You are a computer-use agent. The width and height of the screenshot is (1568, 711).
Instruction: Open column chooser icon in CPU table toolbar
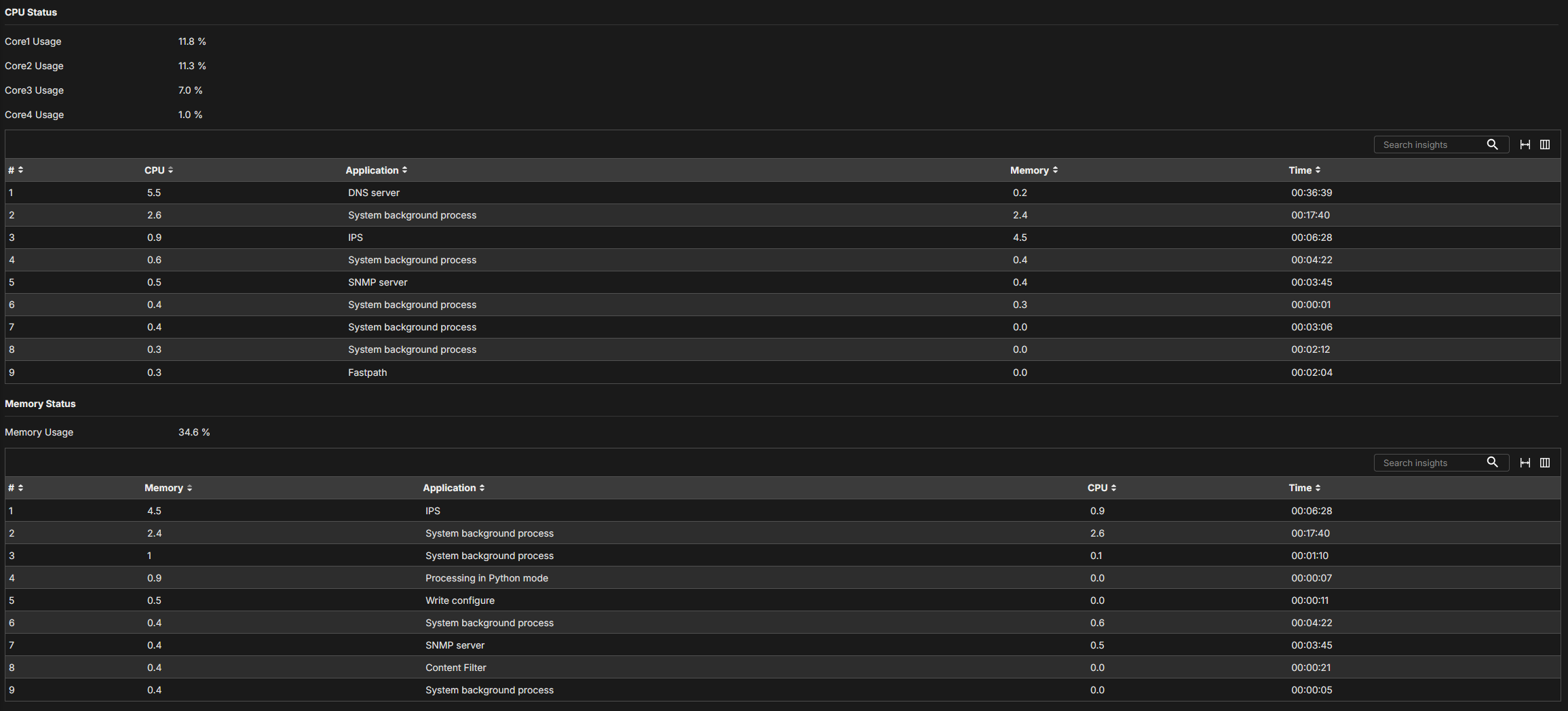(1545, 145)
